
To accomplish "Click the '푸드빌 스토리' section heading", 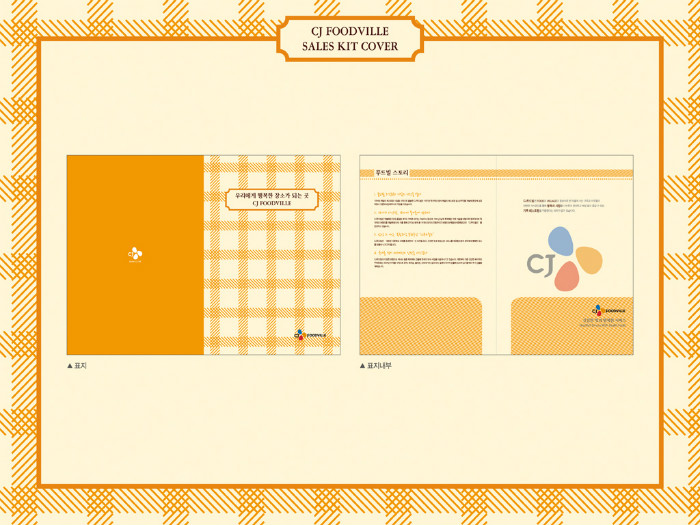I will tap(392, 173).
